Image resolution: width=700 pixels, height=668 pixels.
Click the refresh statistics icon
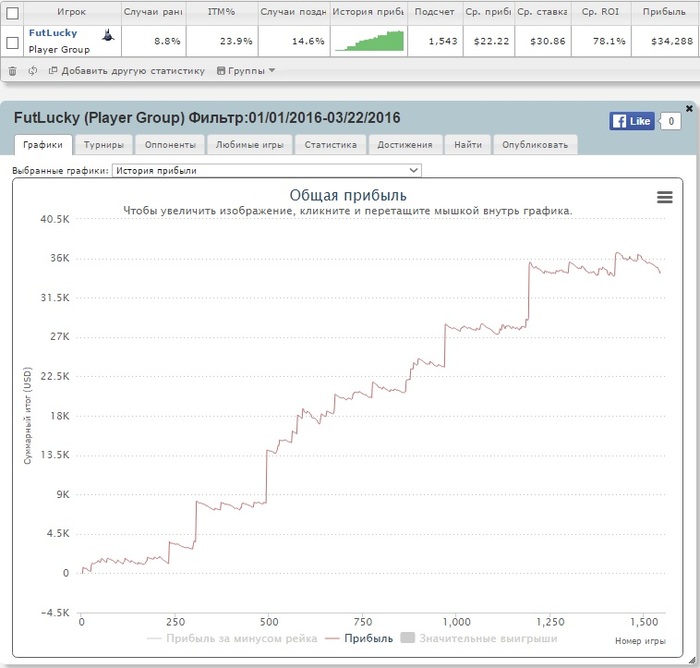pos(33,71)
